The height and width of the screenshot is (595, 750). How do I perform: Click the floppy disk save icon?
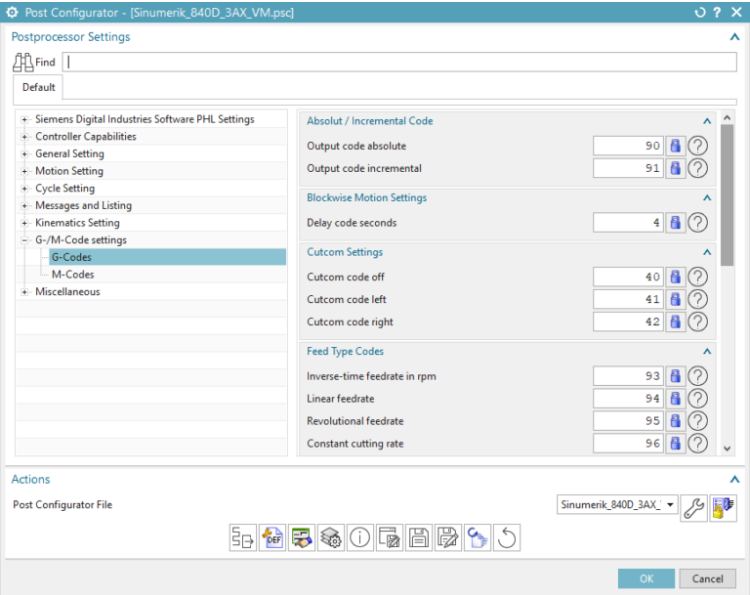tap(419, 539)
